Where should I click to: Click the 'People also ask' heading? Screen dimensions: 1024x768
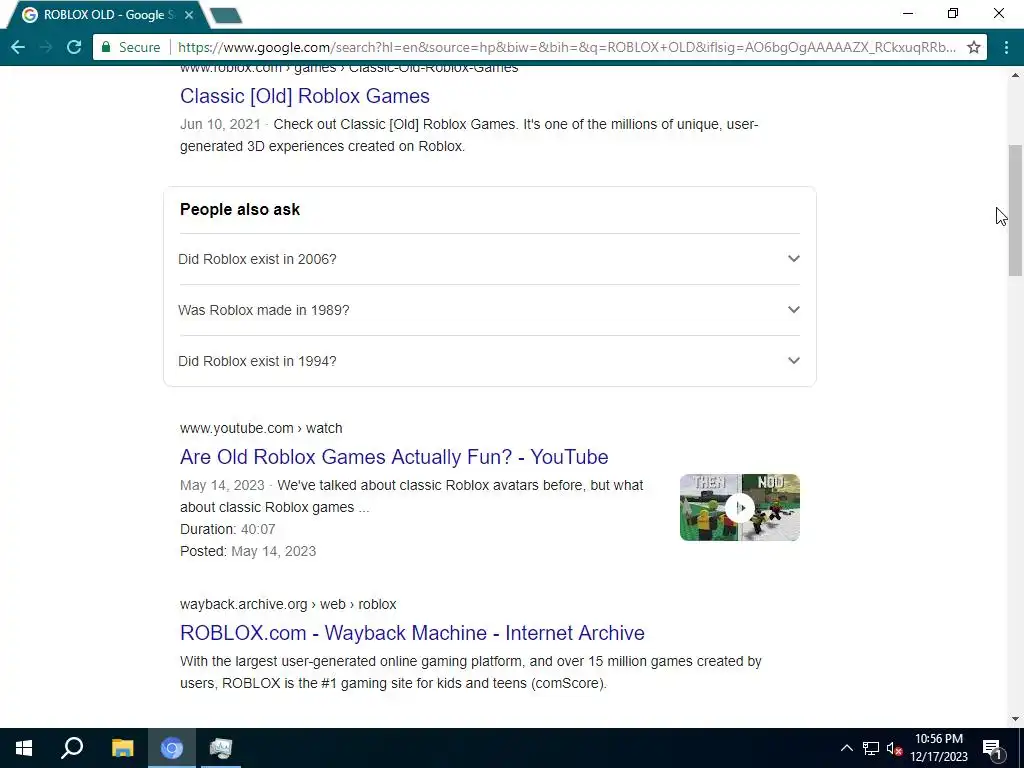pyautogui.click(x=240, y=210)
